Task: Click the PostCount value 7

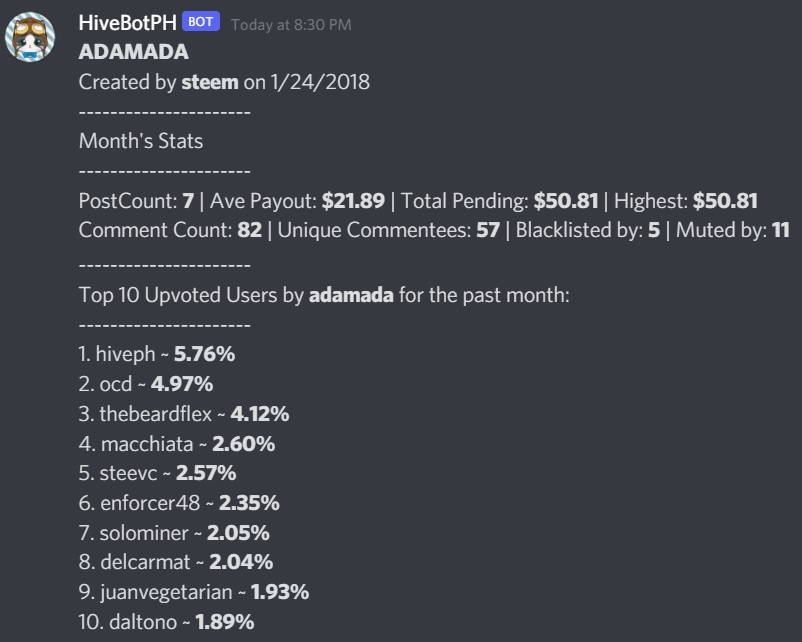Action: click(188, 201)
